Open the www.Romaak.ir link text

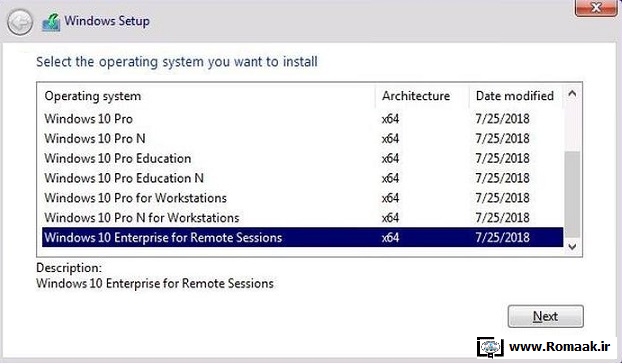pos(559,347)
